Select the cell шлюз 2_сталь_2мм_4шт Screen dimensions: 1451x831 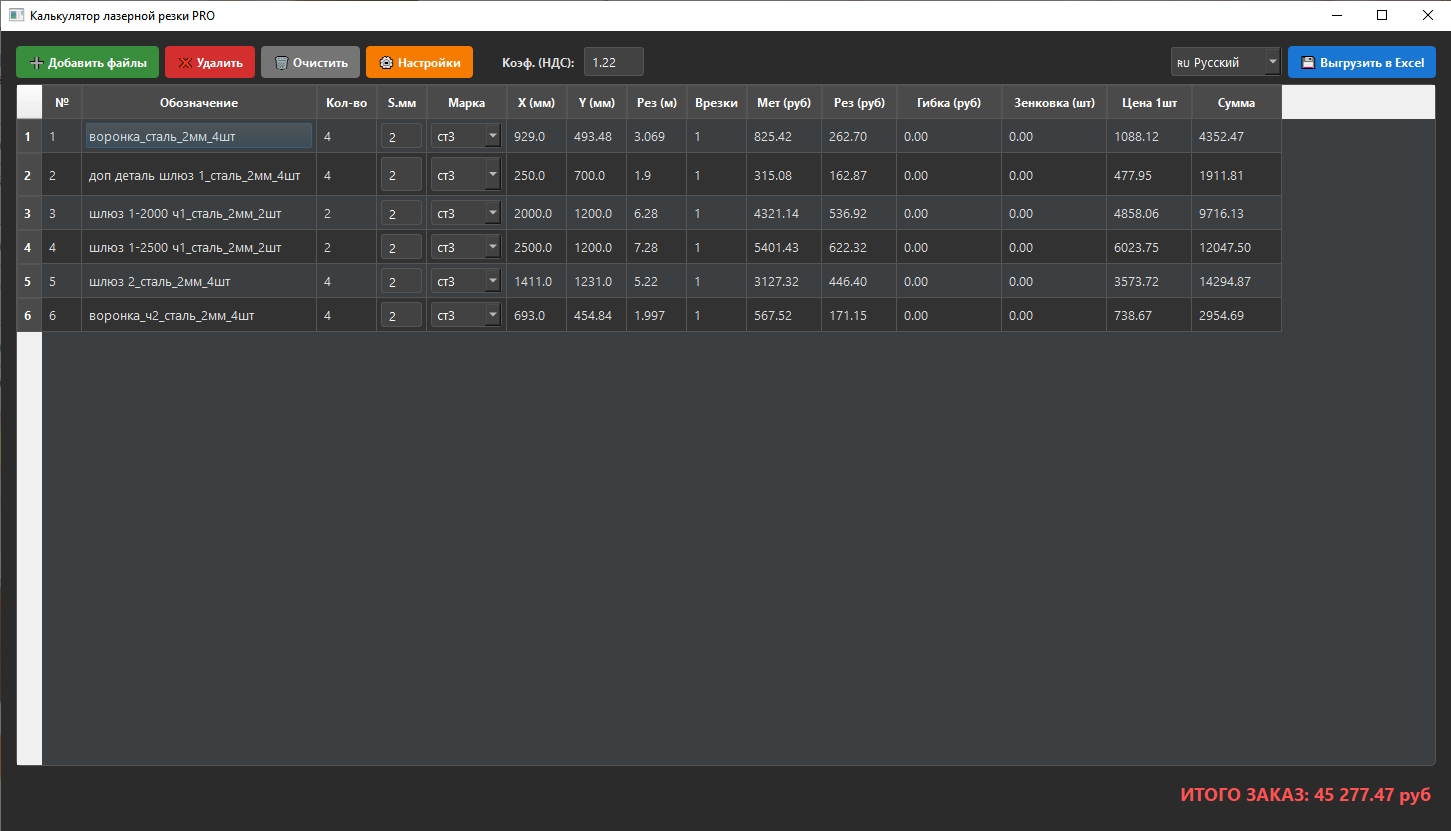[x=198, y=282]
